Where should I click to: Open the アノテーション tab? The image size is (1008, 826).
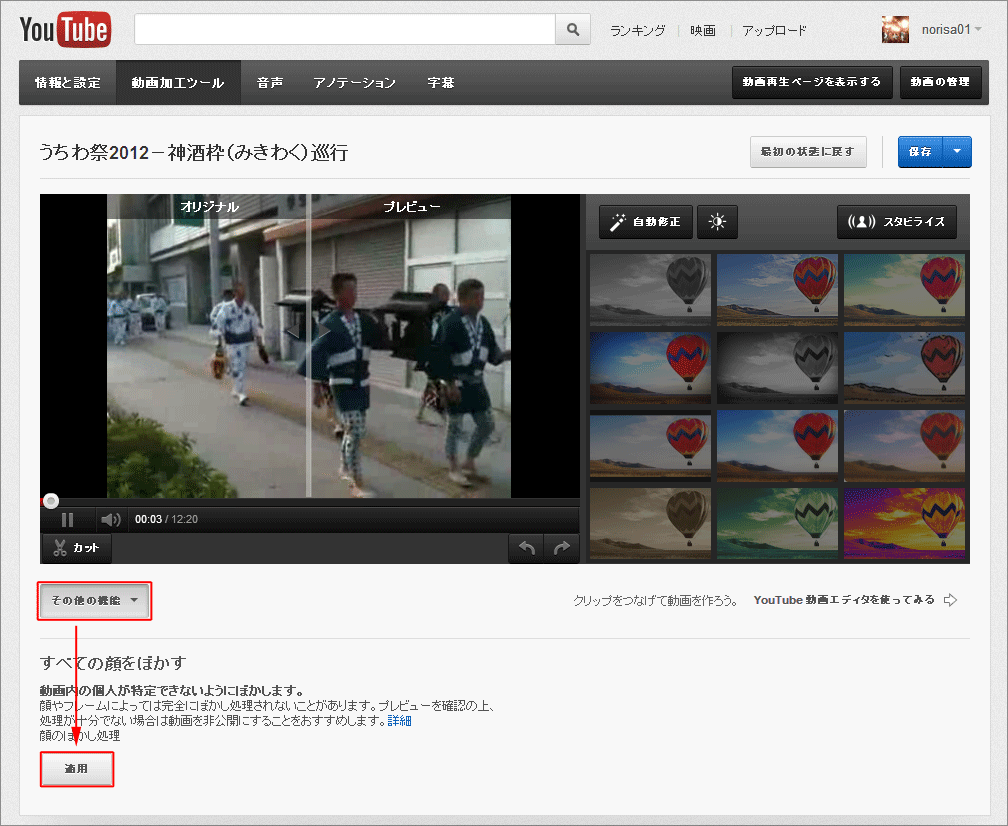point(354,83)
